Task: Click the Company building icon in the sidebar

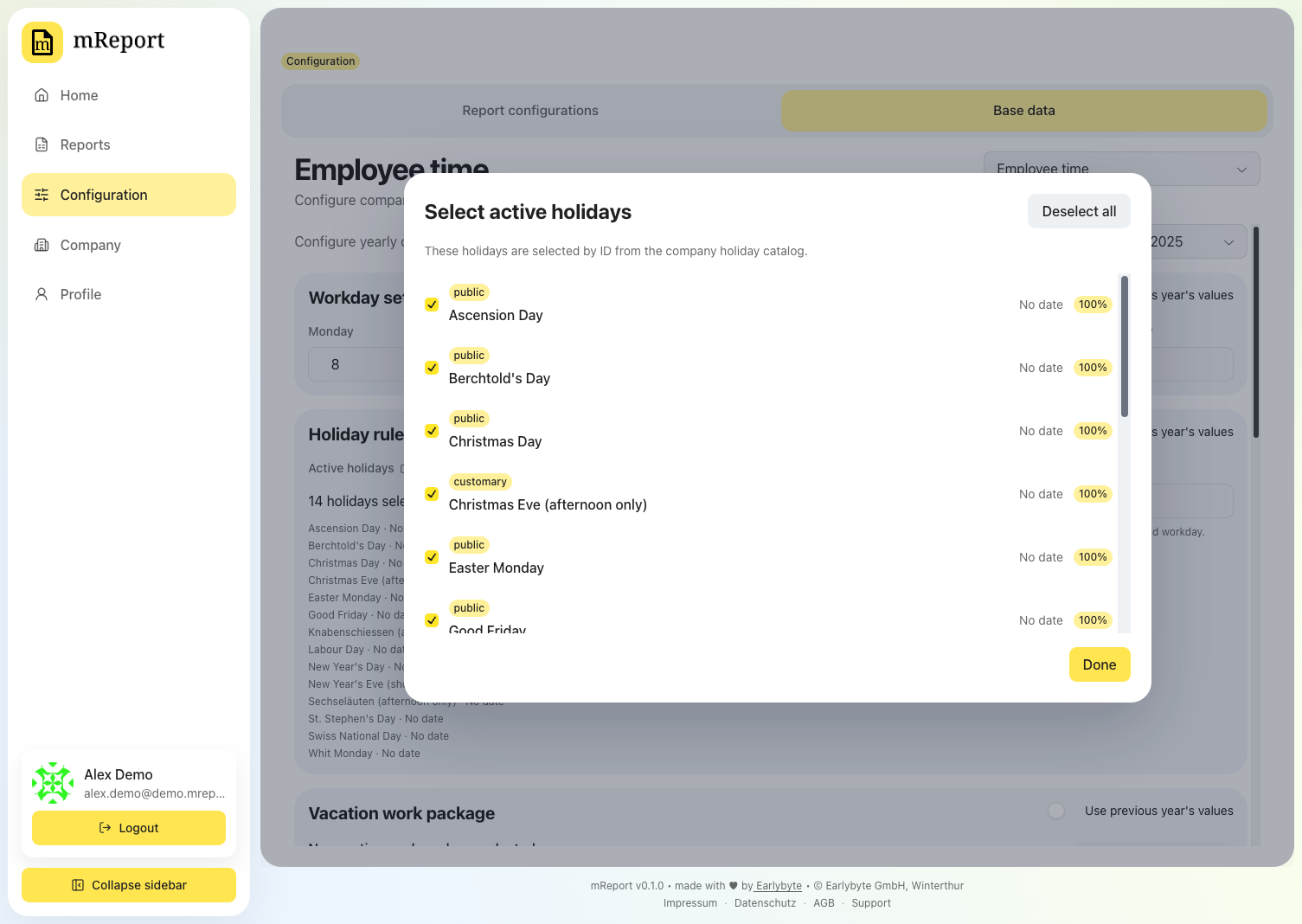Action: [42, 245]
